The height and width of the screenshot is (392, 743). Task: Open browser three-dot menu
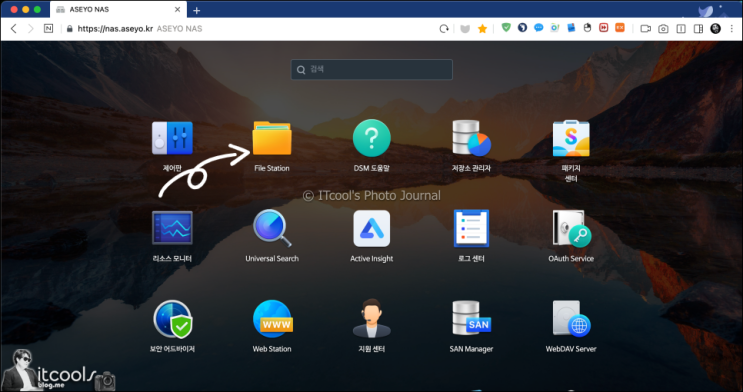point(732,28)
